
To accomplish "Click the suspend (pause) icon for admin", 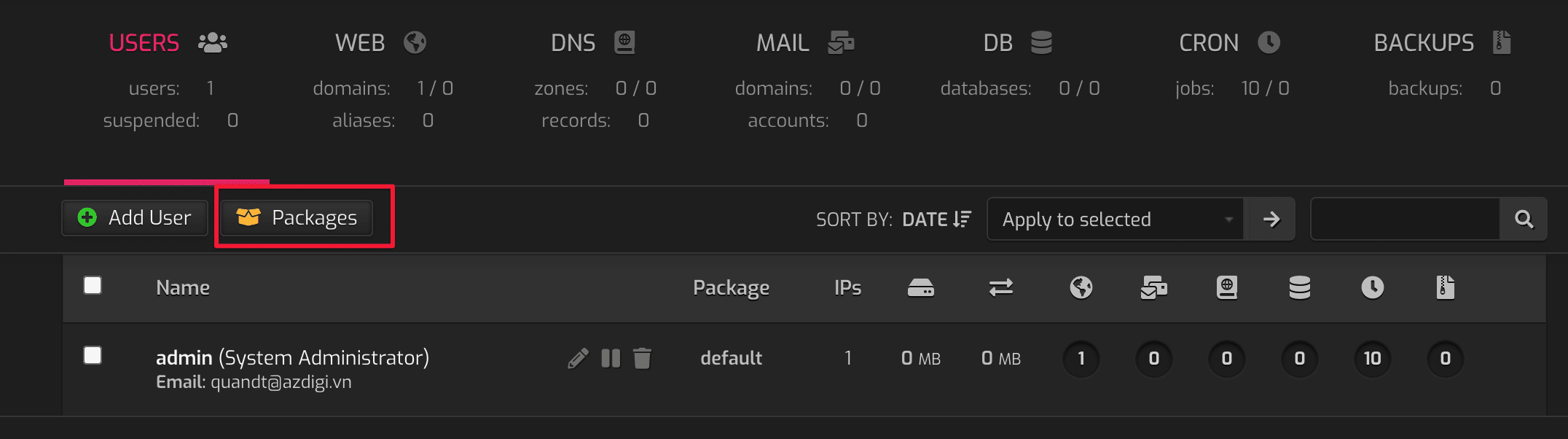I will click(x=611, y=358).
